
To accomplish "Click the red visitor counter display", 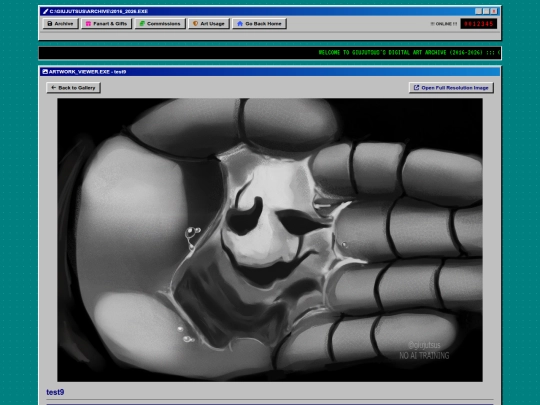I will tap(479, 24).
